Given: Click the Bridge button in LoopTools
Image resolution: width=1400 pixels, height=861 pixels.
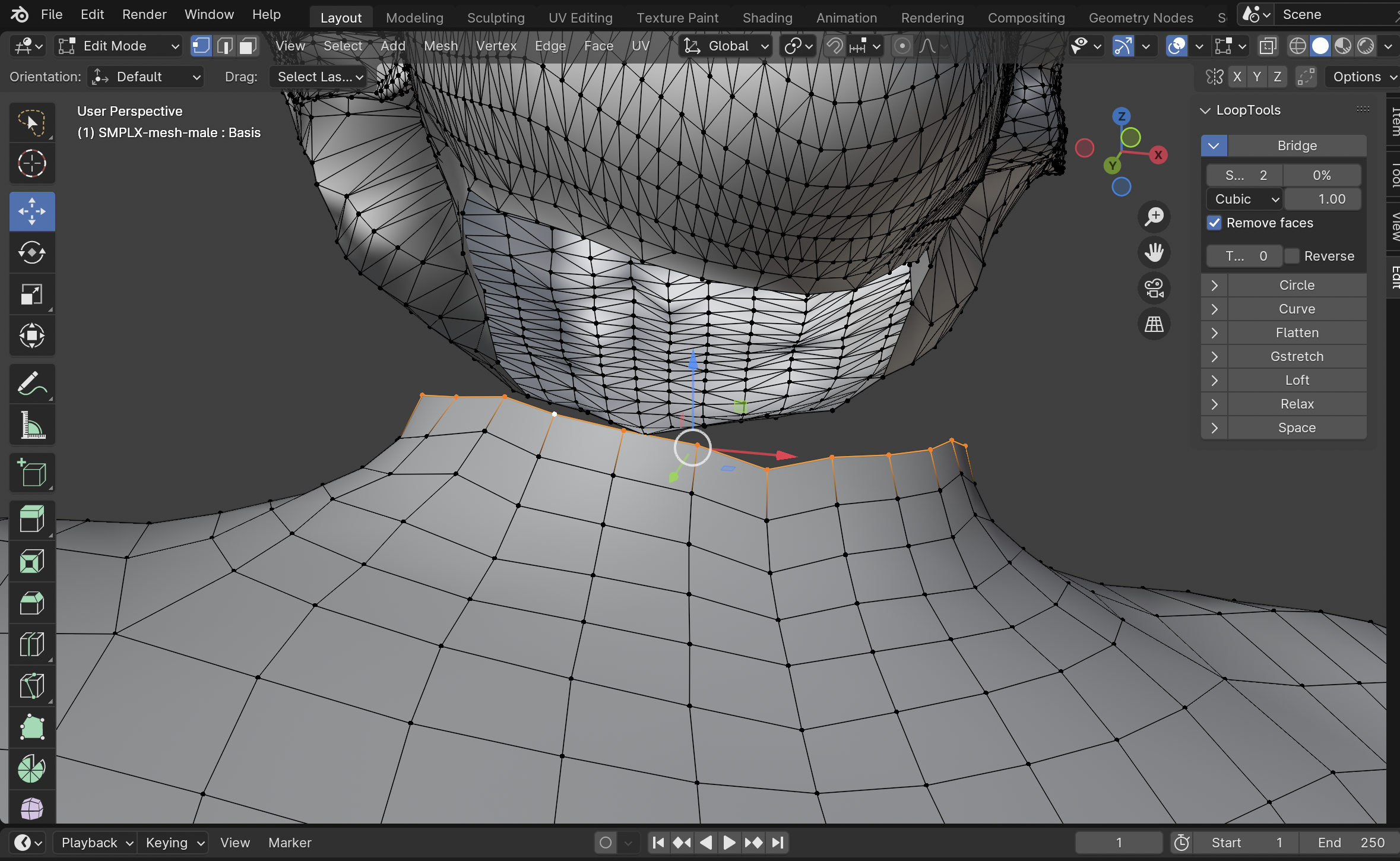Looking at the screenshot, I should (x=1296, y=145).
